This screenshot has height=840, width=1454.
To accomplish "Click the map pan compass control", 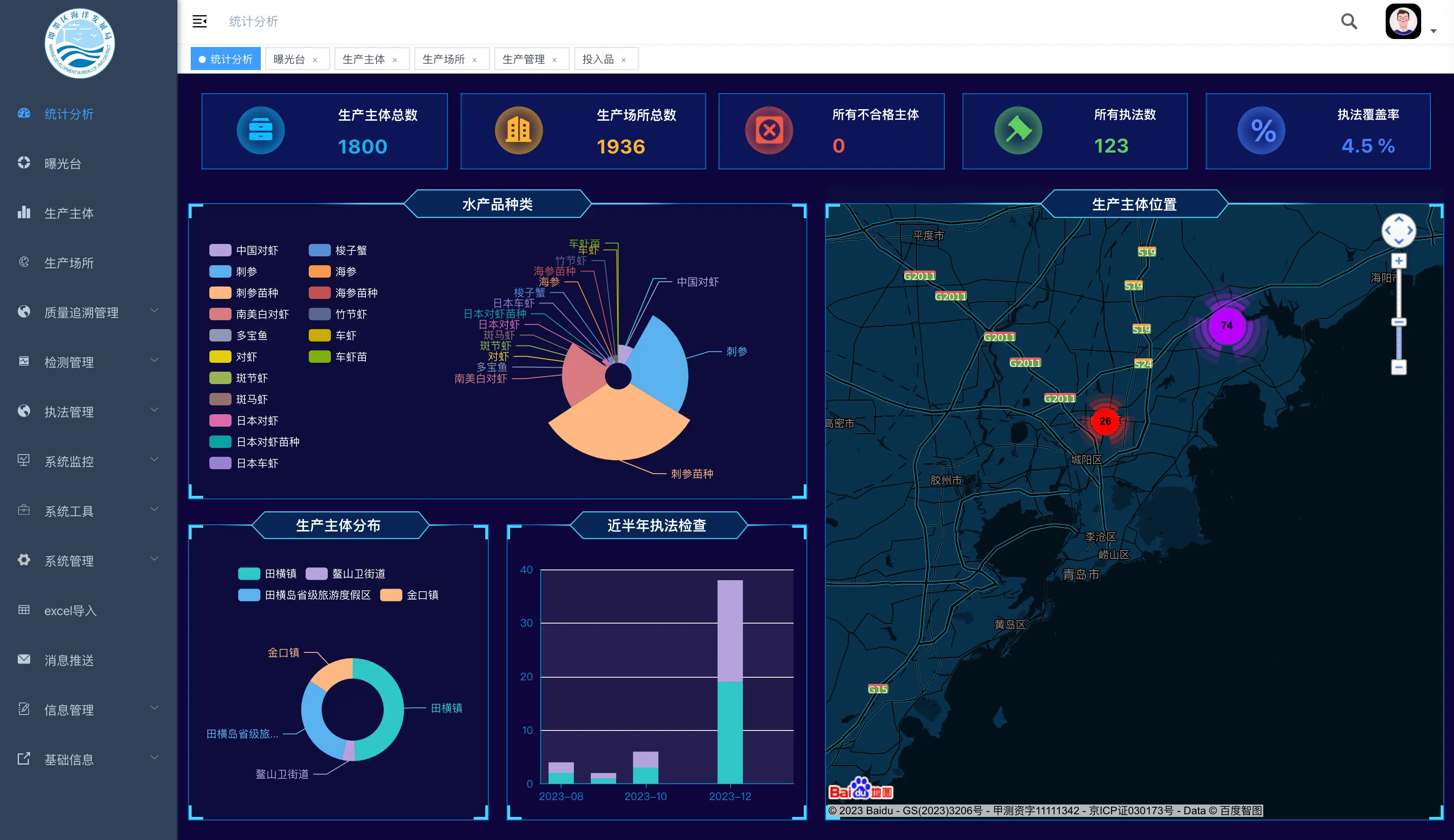I will click(x=1399, y=230).
